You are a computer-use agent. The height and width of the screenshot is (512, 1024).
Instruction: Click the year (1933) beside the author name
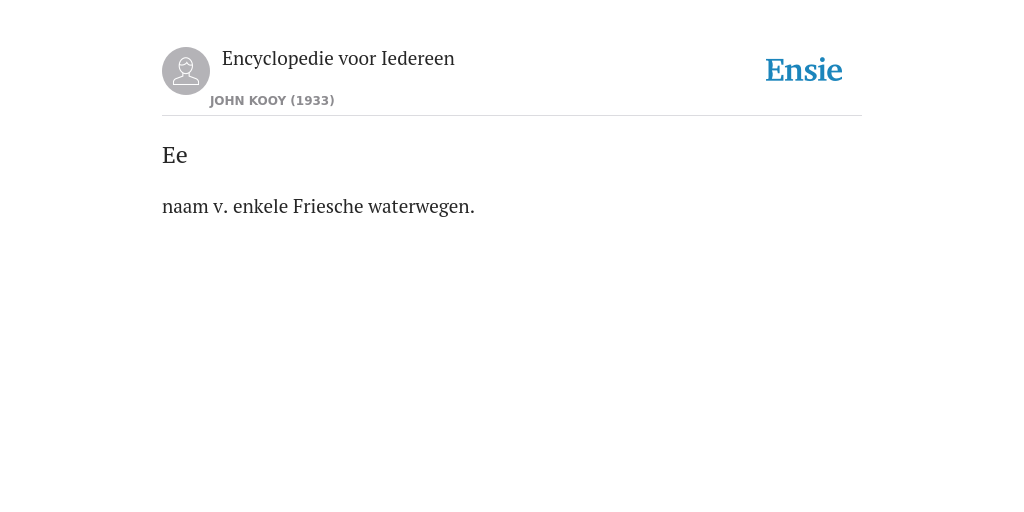point(313,101)
